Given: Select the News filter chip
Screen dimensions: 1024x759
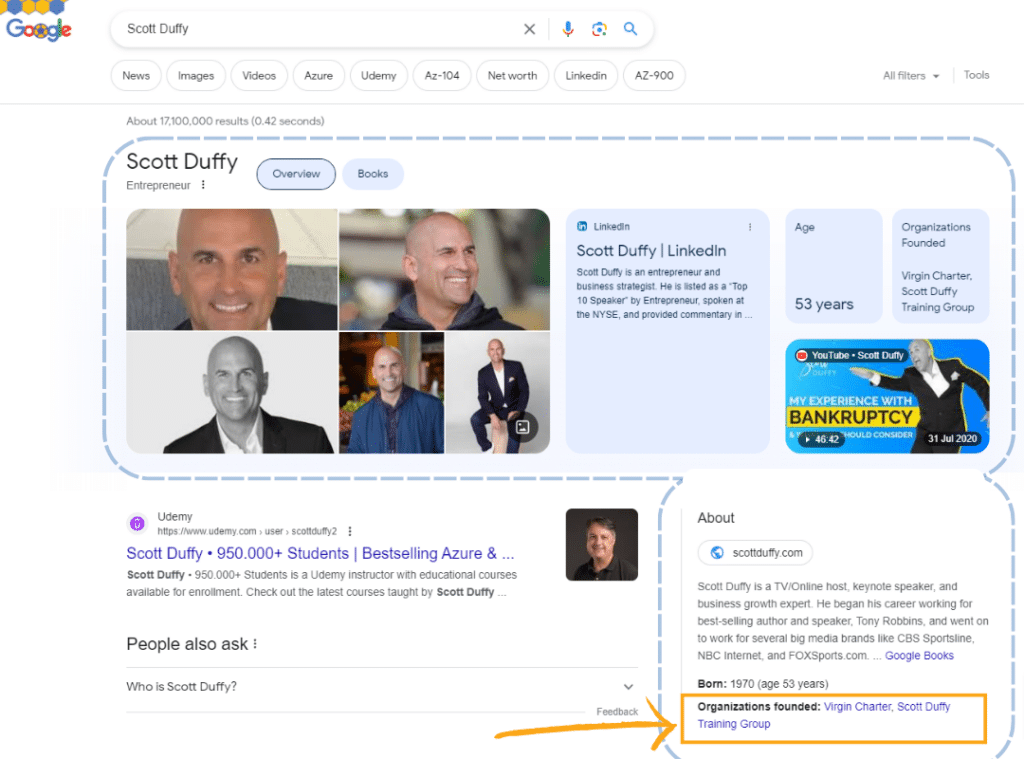Looking at the screenshot, I should coord(136,75).
